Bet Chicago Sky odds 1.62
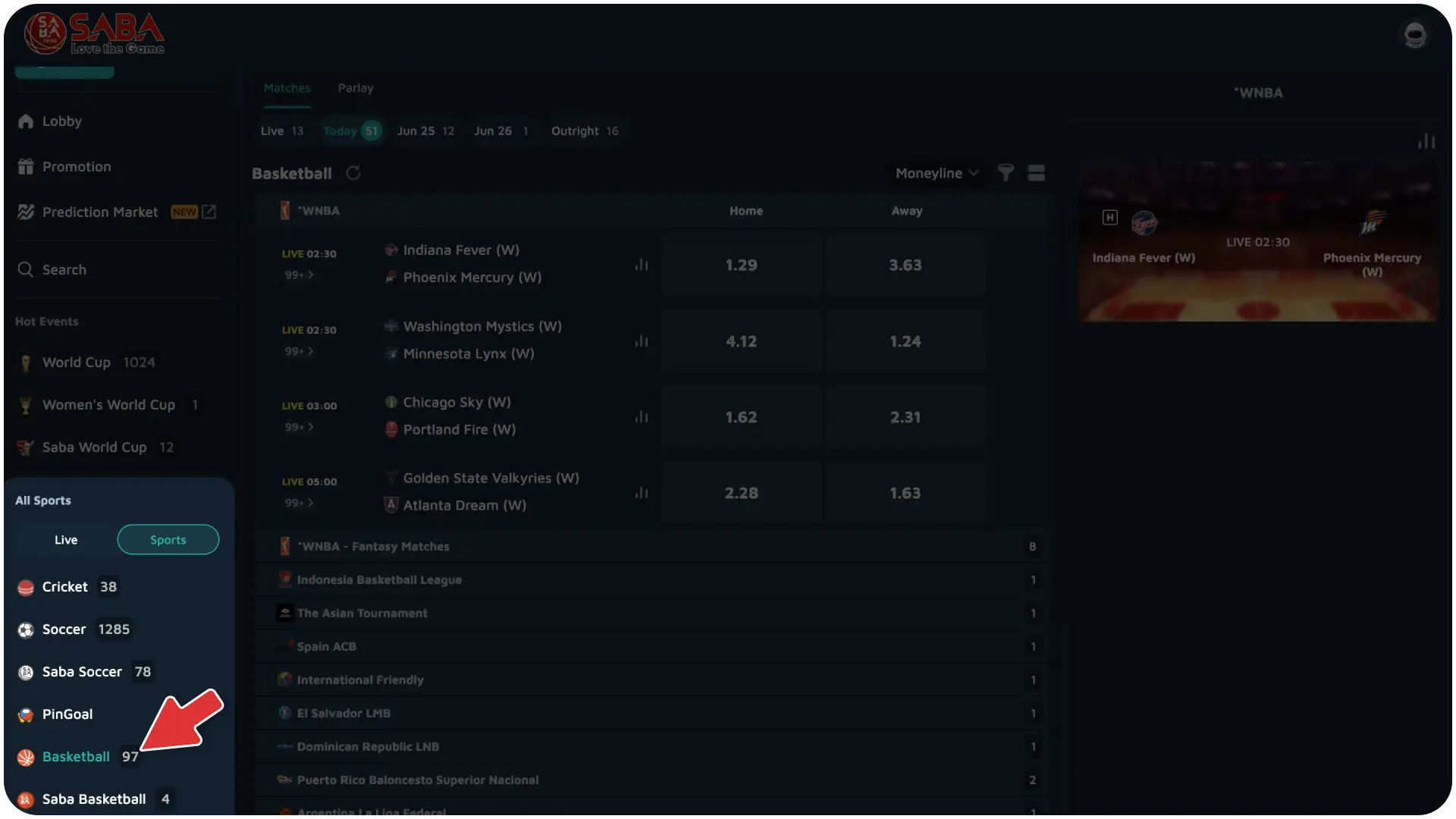The image size is (1456, 819). [x=741, y=417]
